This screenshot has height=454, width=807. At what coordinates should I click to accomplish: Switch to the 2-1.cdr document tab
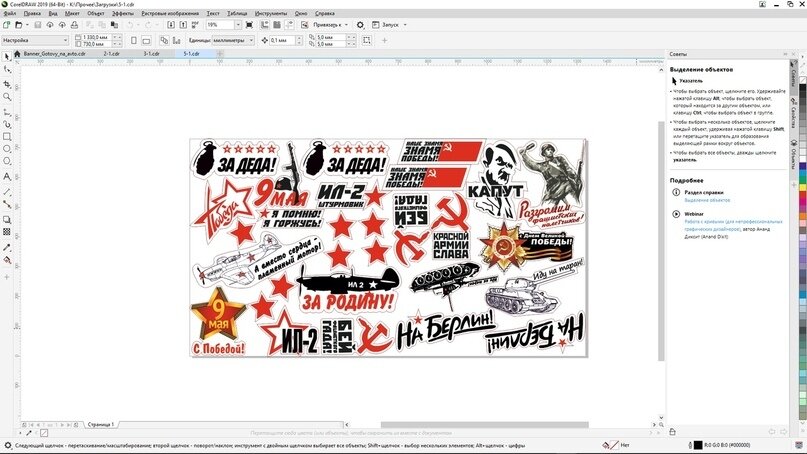112,54
